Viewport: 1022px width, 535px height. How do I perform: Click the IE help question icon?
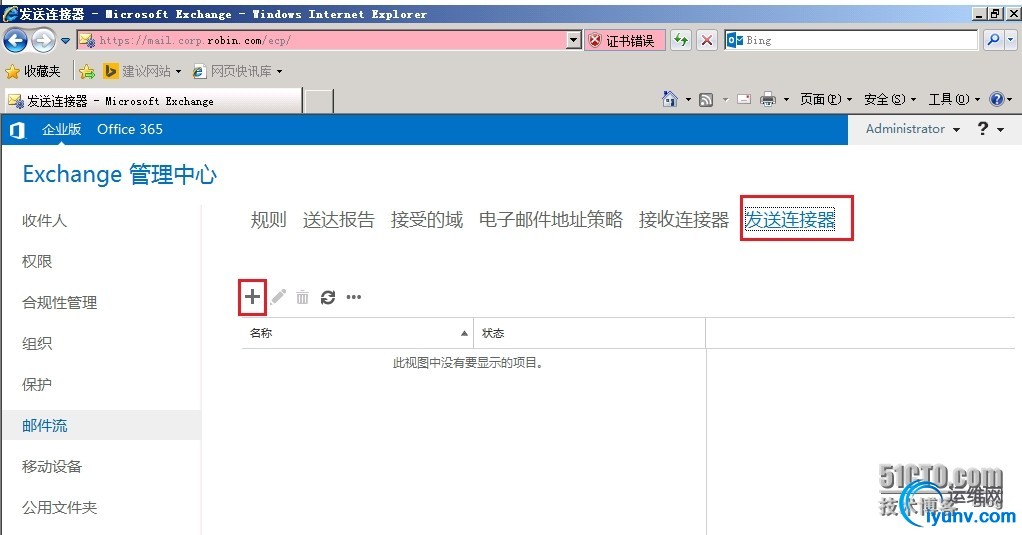click(997, 99)
